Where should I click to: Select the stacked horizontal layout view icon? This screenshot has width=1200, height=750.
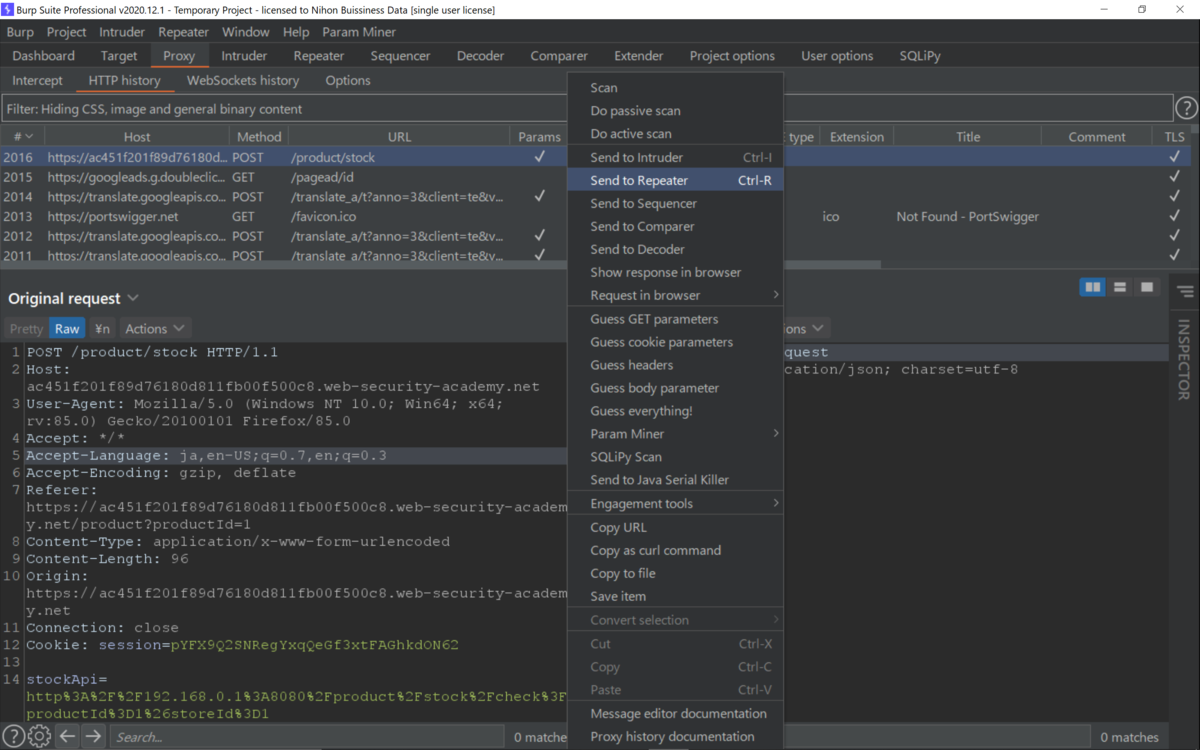point(1120,287)
